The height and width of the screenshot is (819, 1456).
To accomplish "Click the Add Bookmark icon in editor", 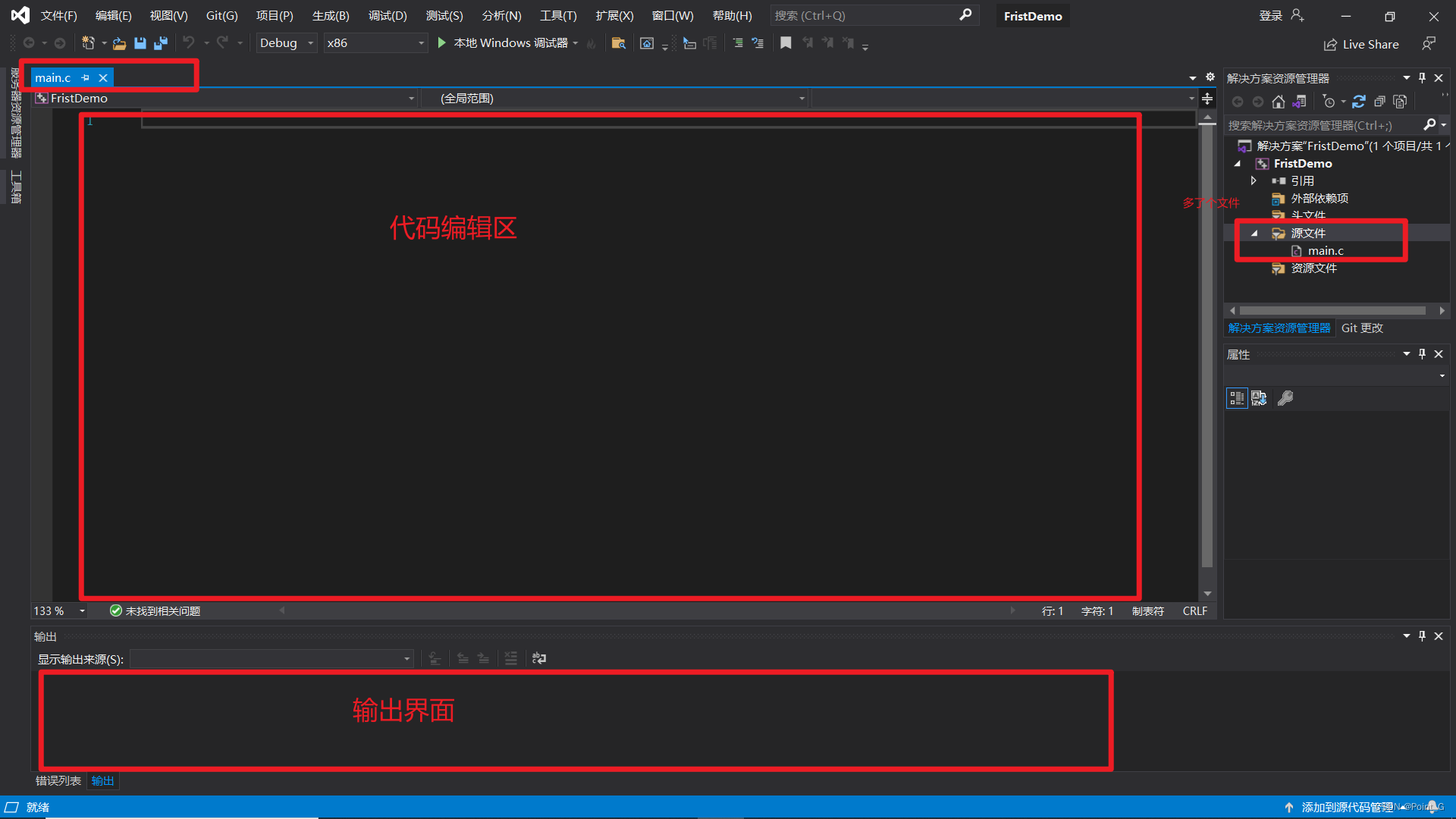I will (785, 43).
